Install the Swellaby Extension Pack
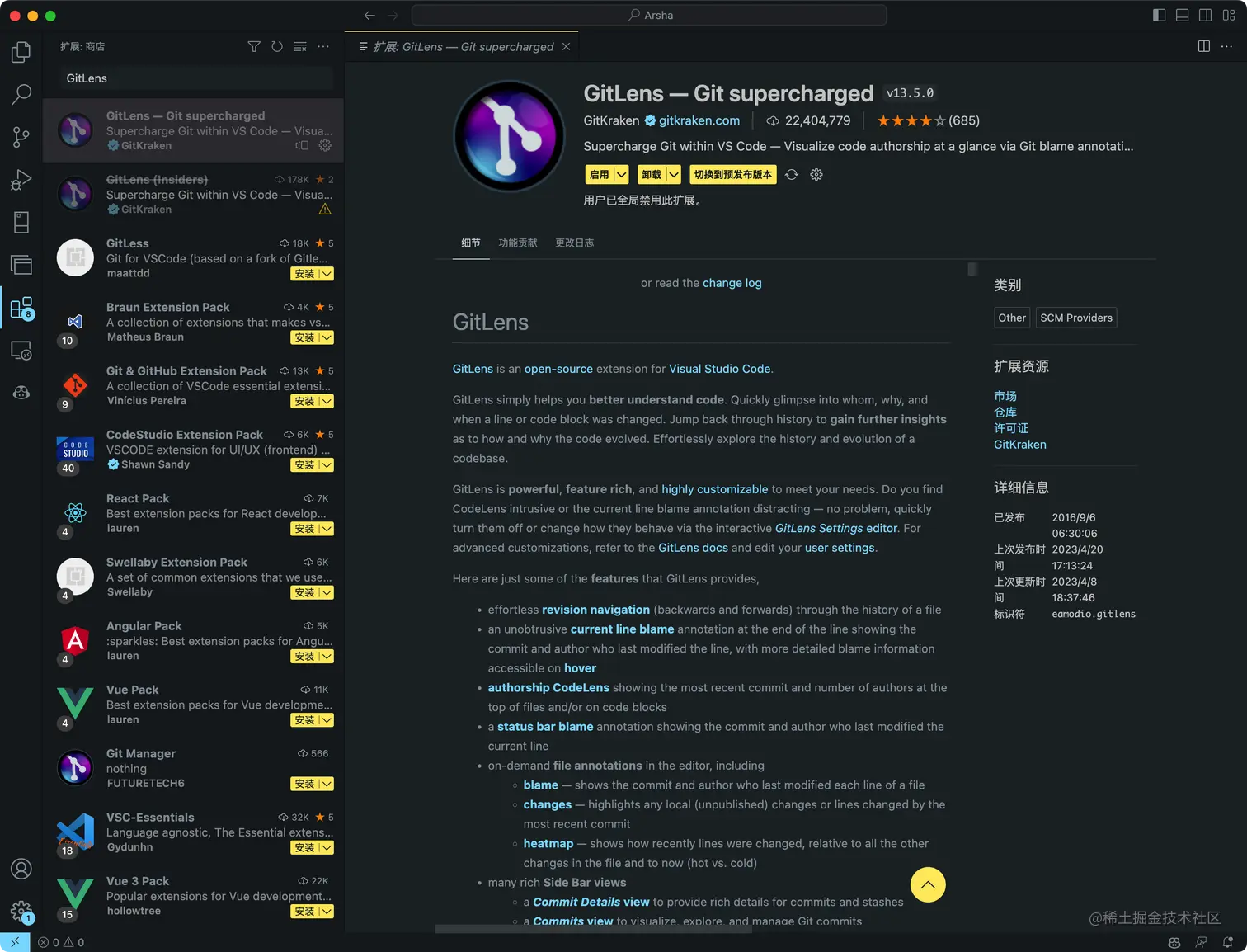 (304, 593)
